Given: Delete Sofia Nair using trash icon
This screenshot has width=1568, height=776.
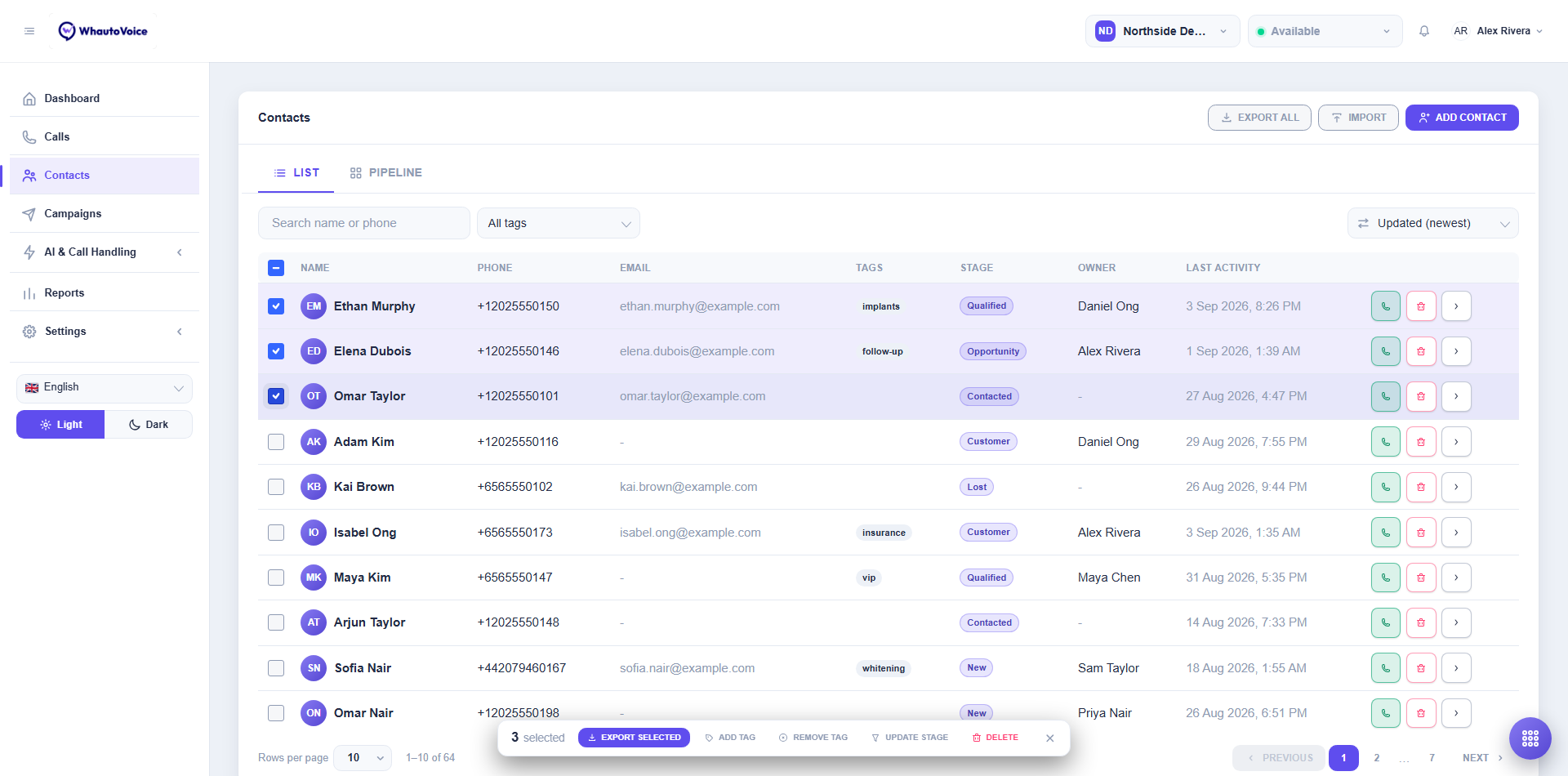Looking at the screenshot, I should [1421, 668].
